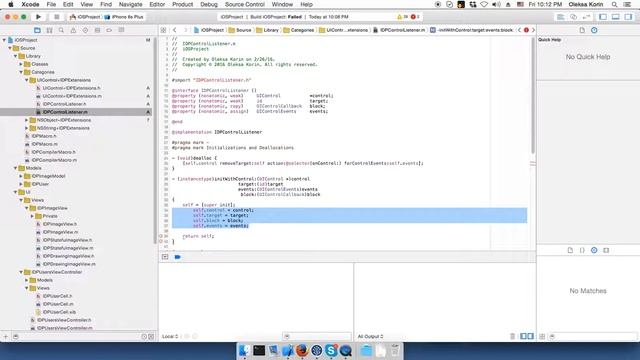Jump to next issue arrow in jump bar
This screenshot has height=360, width=640.
click(533, 30)
